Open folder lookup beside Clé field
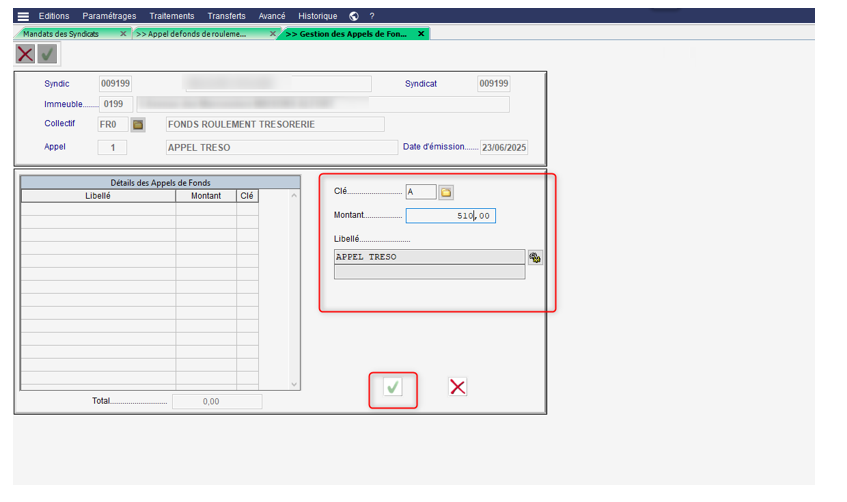This screenshot has height=502, width=847. click(447, 192)
